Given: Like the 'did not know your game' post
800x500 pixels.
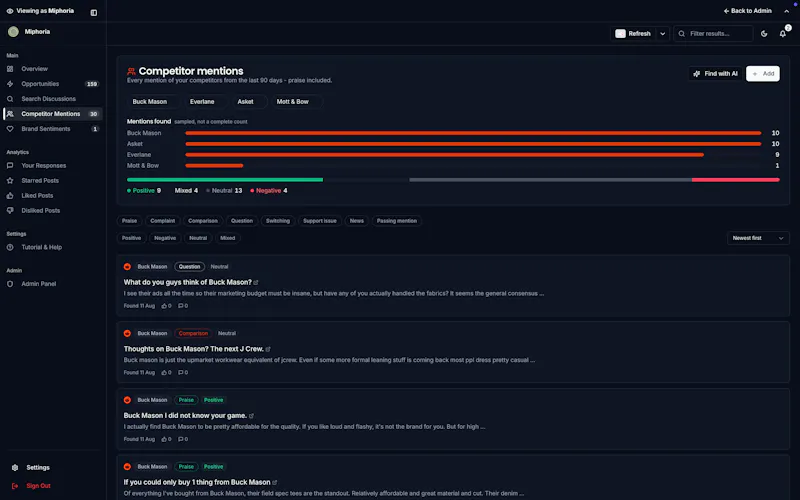Looking at the screenshot, I should click(x=166, y=439).
